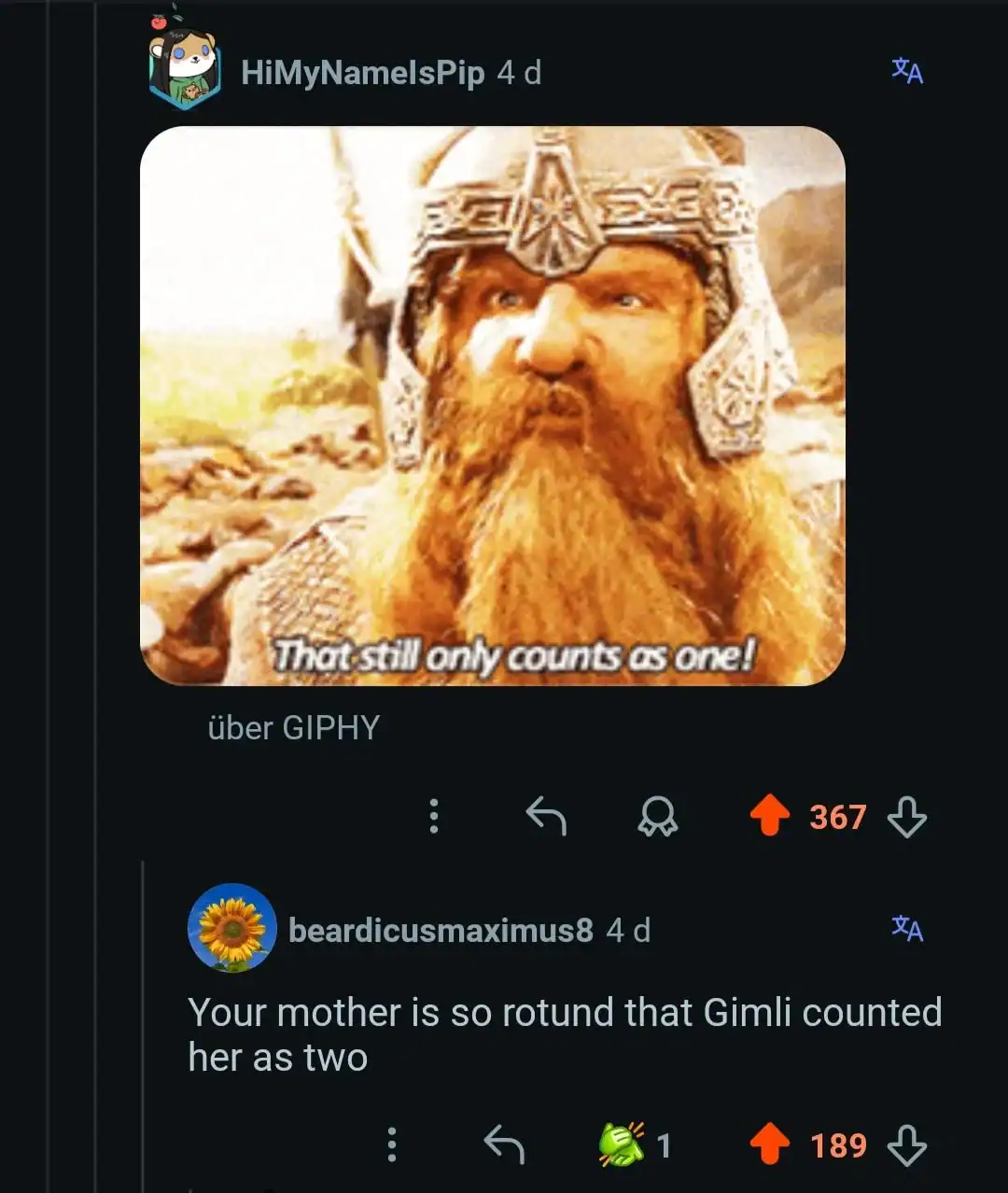Open beardicusmaximus8's sunflower avatar
The width and height of the screenshot is (1008, 1193).
click(231, 928)
